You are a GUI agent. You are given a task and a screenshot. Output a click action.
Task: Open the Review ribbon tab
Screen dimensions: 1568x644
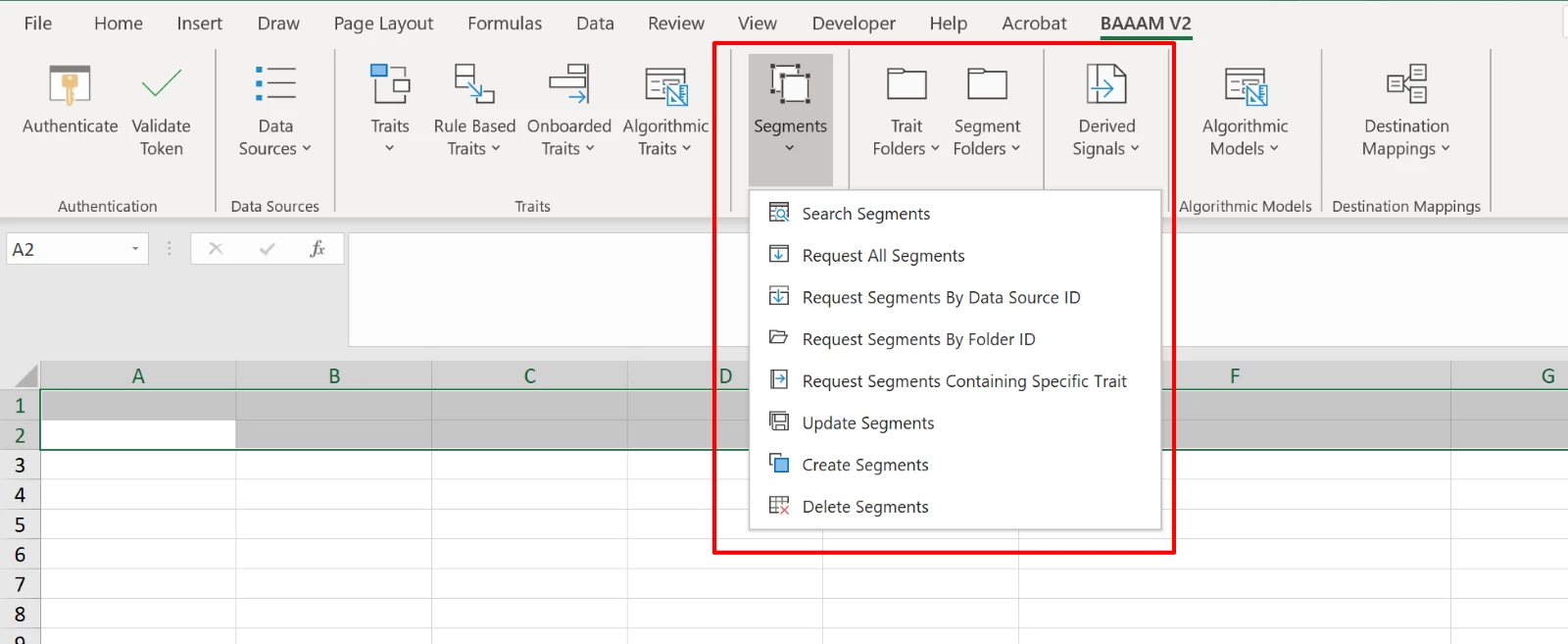click(x=676, y=23)
